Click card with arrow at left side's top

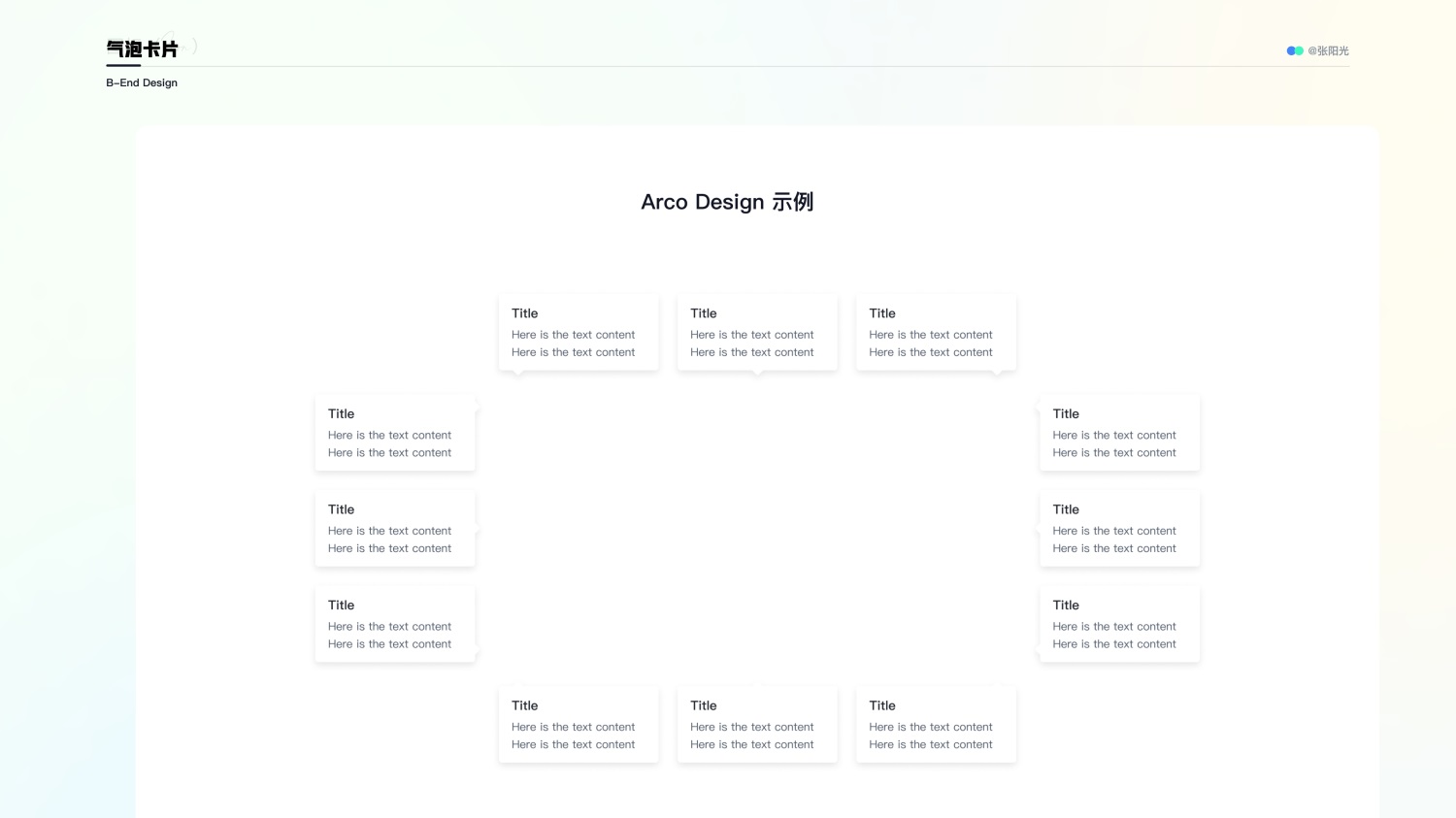point(1119,433)
